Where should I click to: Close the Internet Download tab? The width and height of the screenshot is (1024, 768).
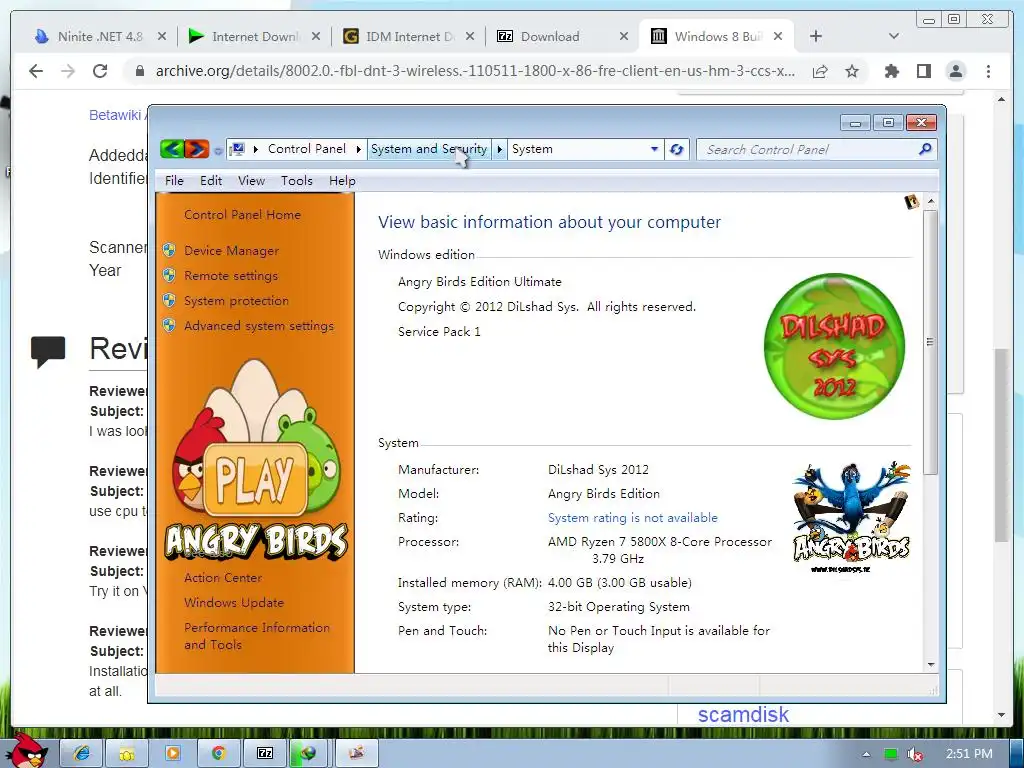(x=315, y=37)
